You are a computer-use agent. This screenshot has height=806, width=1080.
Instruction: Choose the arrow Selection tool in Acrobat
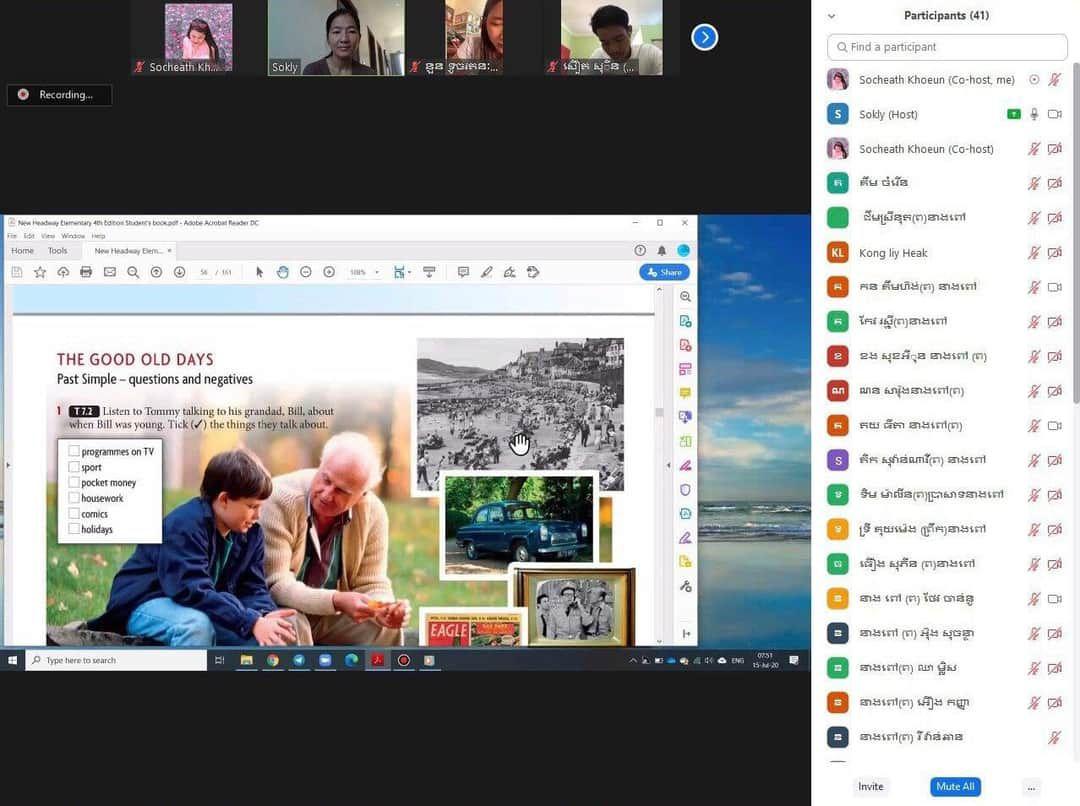pos(259,272)
